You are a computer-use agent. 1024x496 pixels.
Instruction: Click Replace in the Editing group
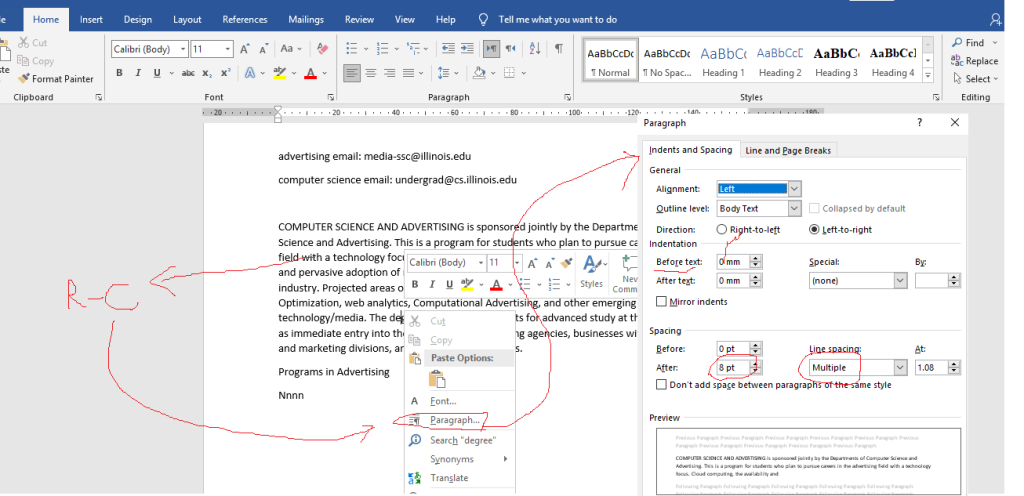(973, 61)
